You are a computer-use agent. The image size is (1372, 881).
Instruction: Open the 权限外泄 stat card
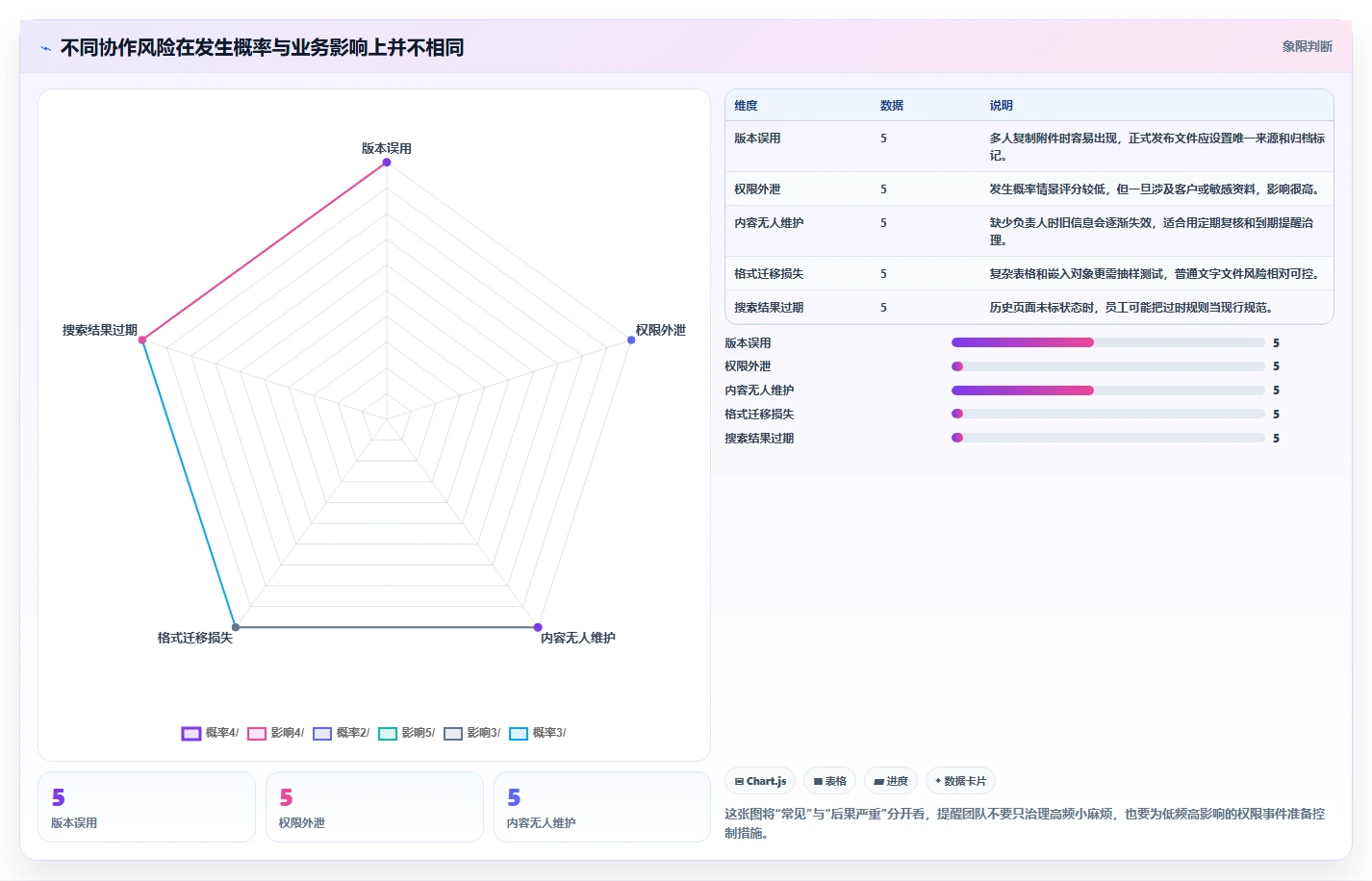click(374, 807)
